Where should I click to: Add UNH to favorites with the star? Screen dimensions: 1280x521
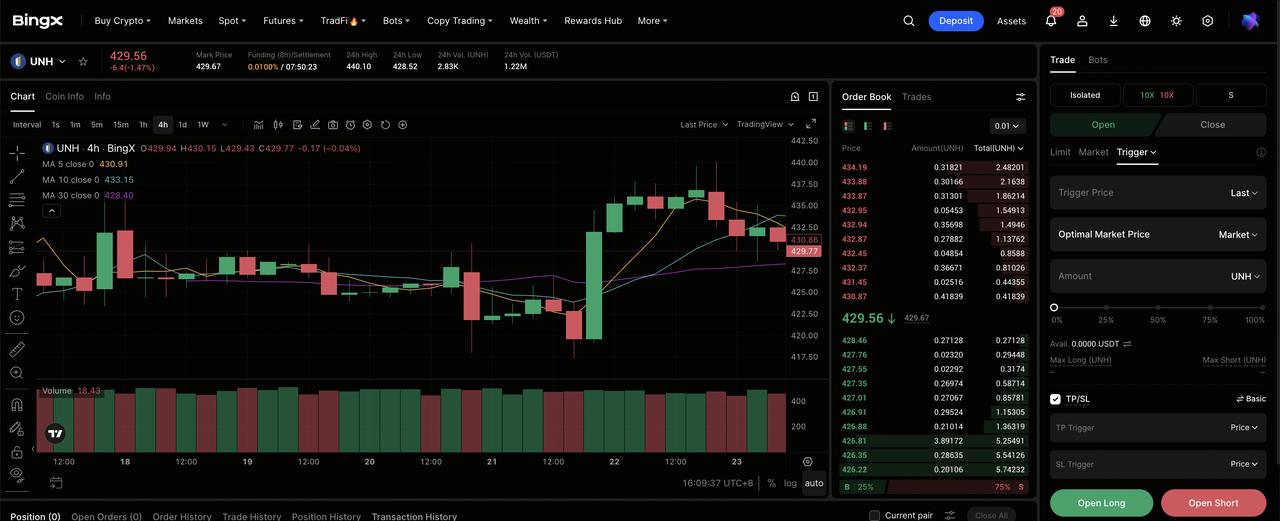pos(83,61)
